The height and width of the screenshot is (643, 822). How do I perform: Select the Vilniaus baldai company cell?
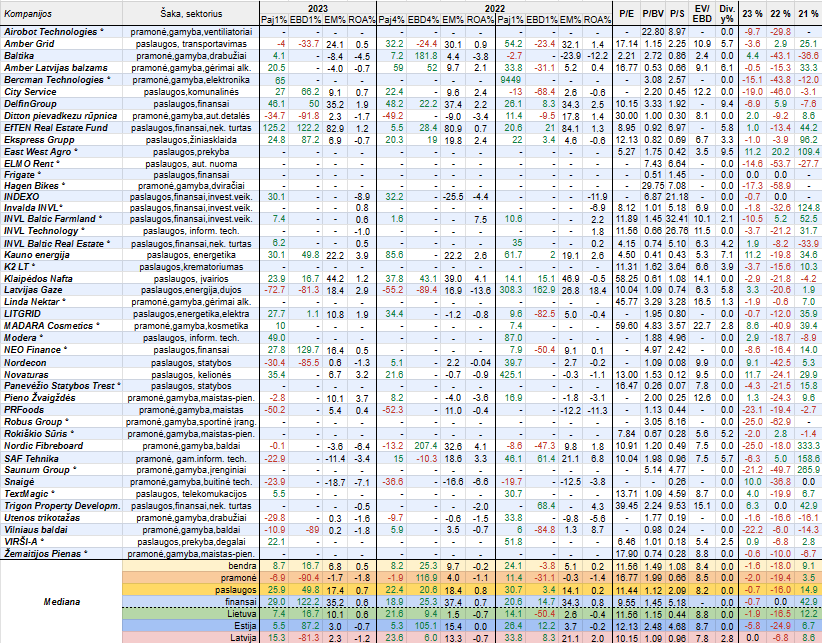[x=36, y=530]
